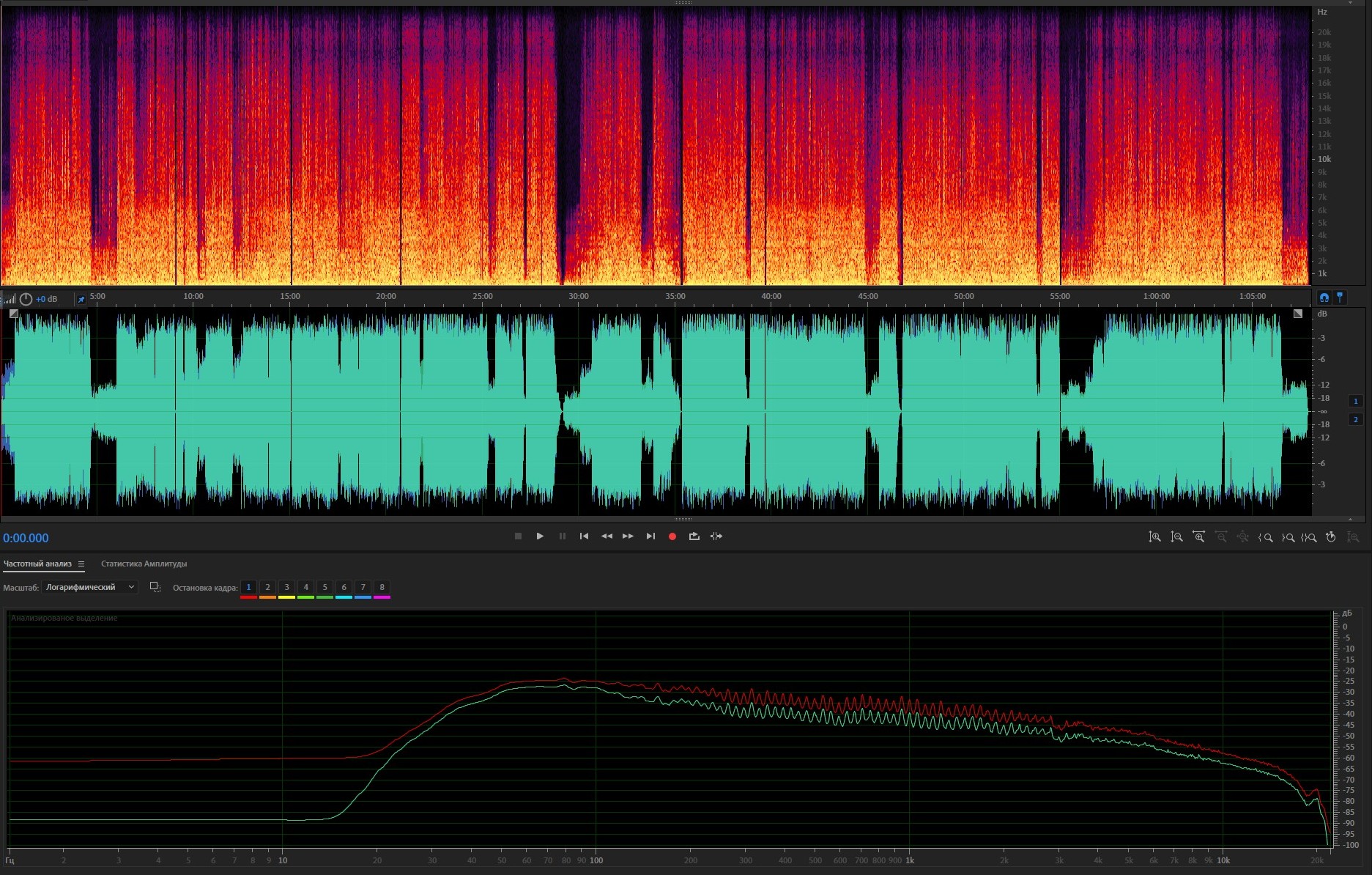
Task: Click Zoom to Selection icon
Action: pyautogui.click(x=1309, y=537)
